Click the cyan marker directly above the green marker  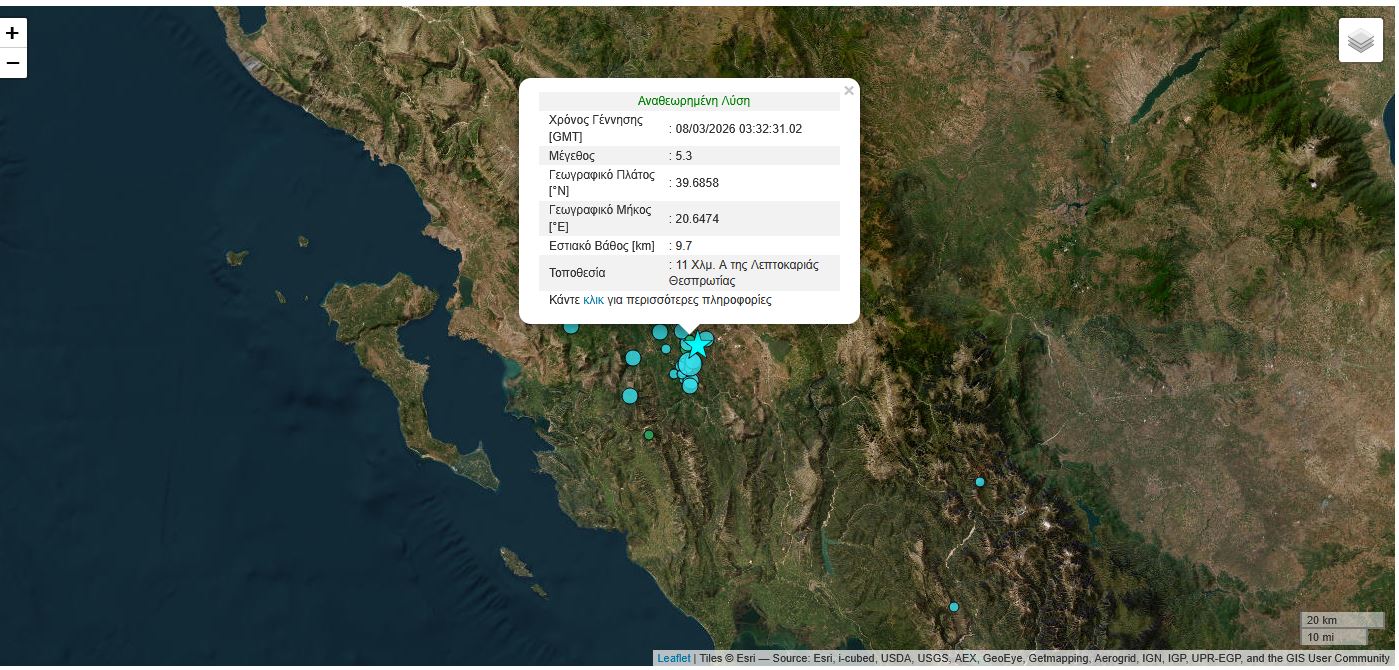(630, 396)
